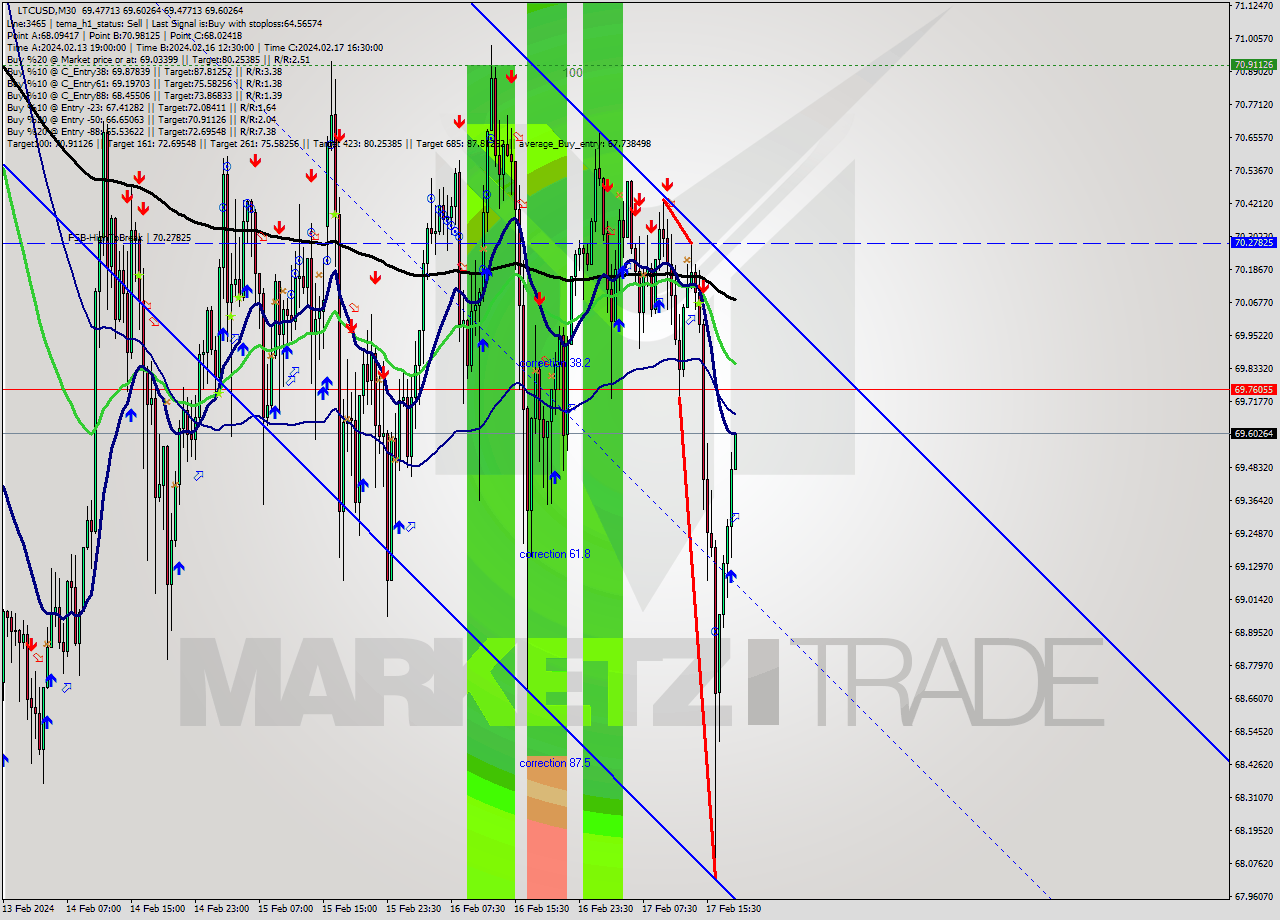
Task: Click the 70.77120 price axis value
Action: click(1253, 104)
